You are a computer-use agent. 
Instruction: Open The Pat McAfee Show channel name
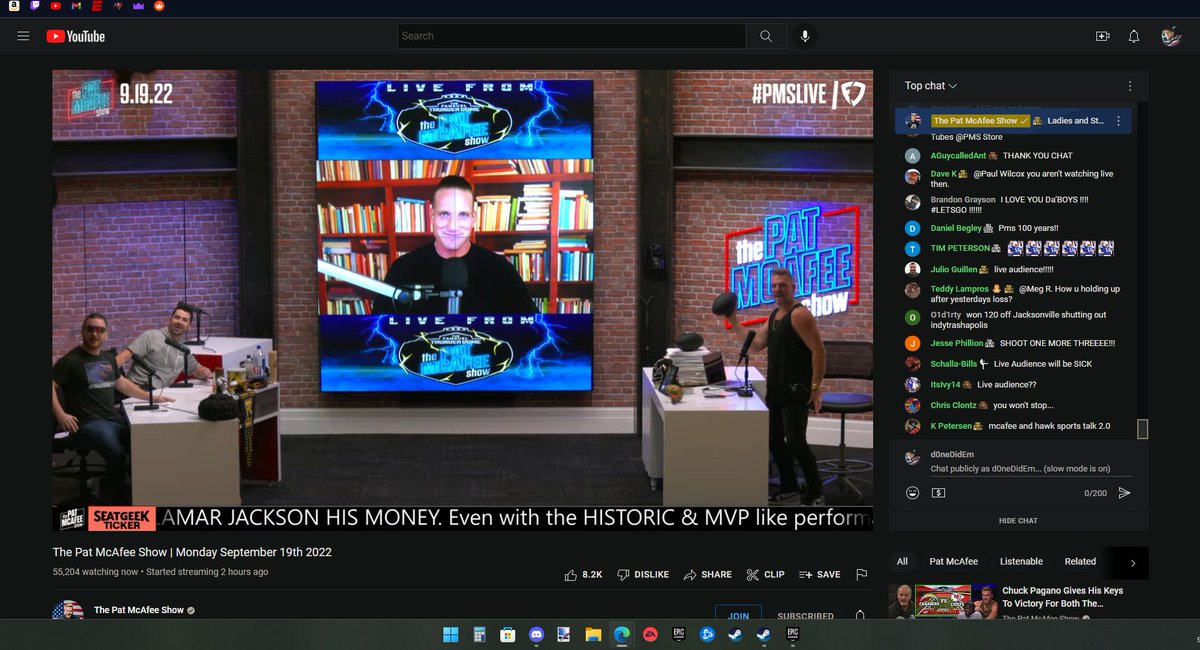[138, 610]
